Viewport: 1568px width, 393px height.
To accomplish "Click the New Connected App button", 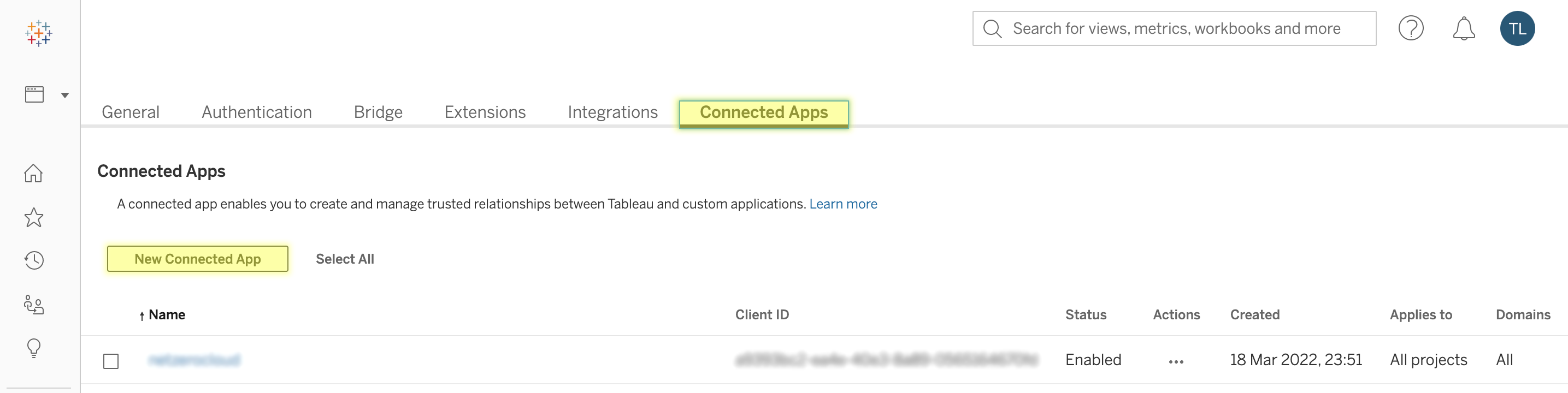I will point(197,259).
